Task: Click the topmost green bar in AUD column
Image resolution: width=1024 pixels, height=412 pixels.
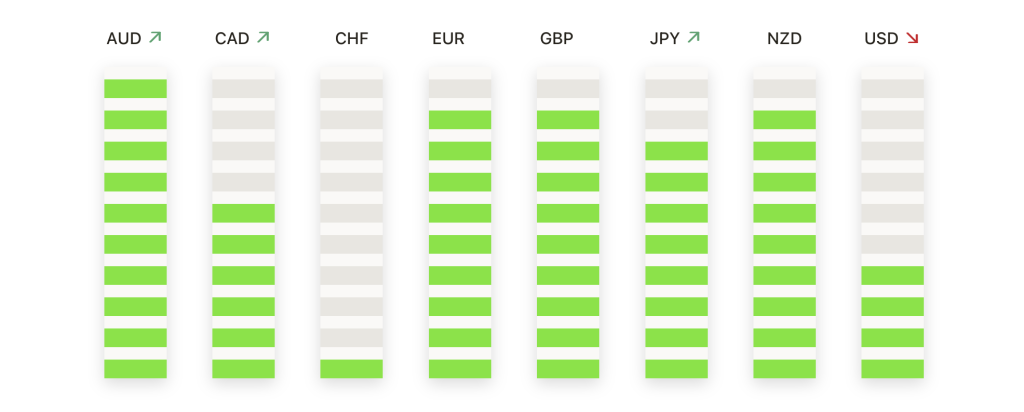Action: pyautogui.click(x=135, y=89)
